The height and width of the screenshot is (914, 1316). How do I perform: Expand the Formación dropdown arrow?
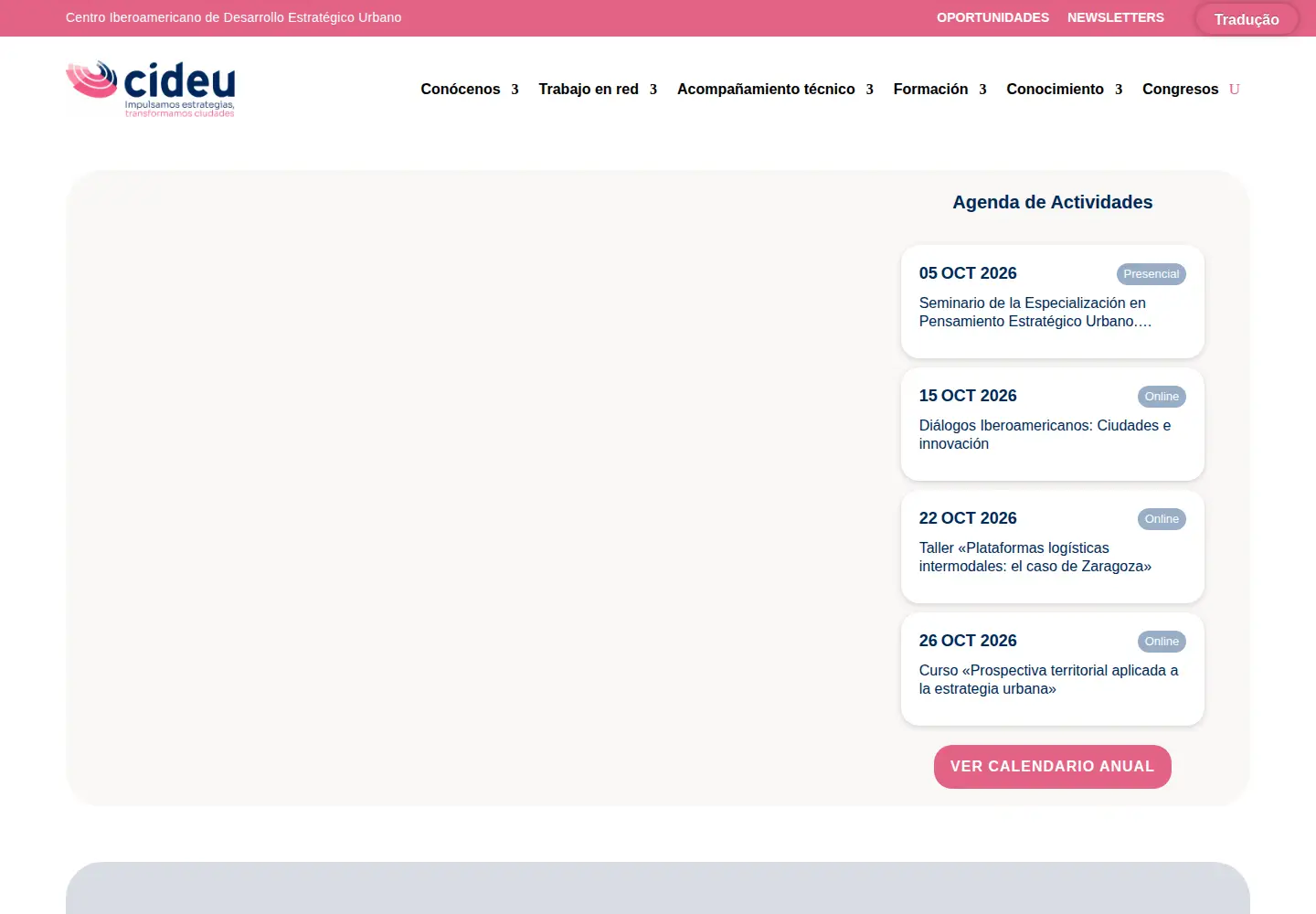click(982, 90)
